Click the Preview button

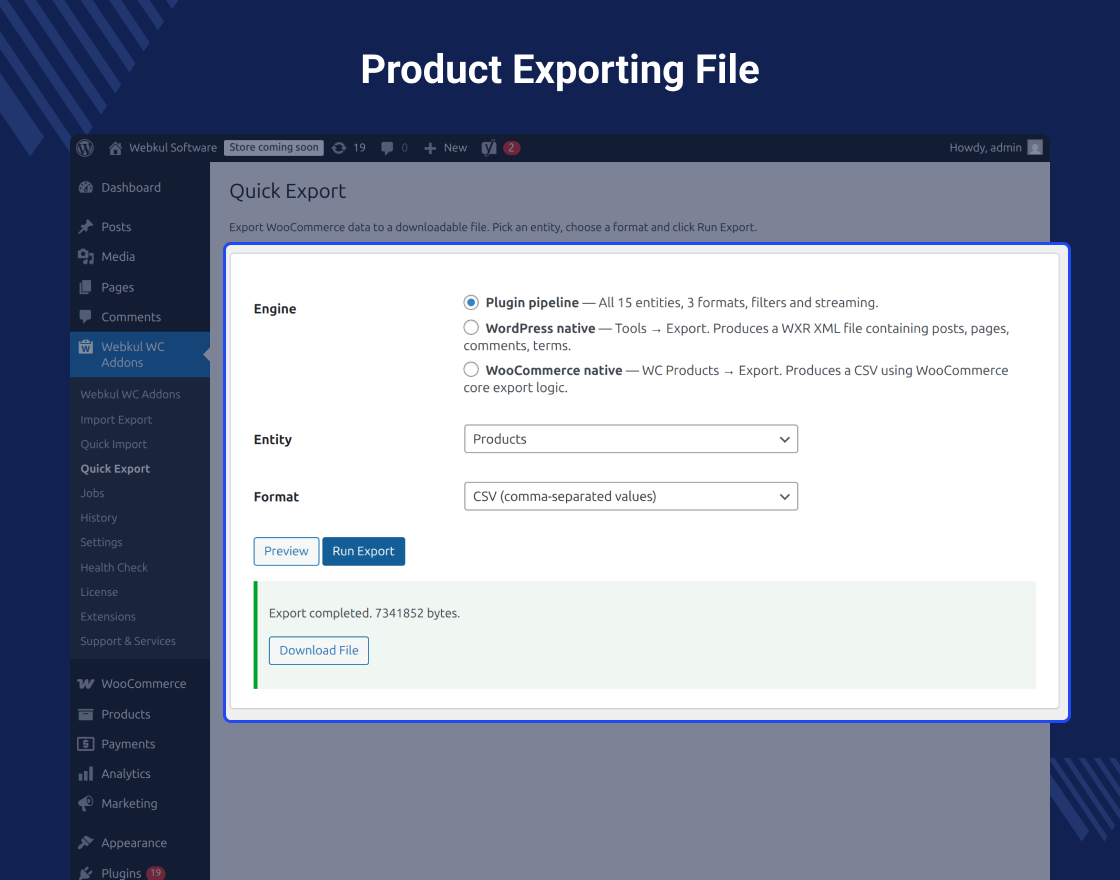tap(286, 551)
